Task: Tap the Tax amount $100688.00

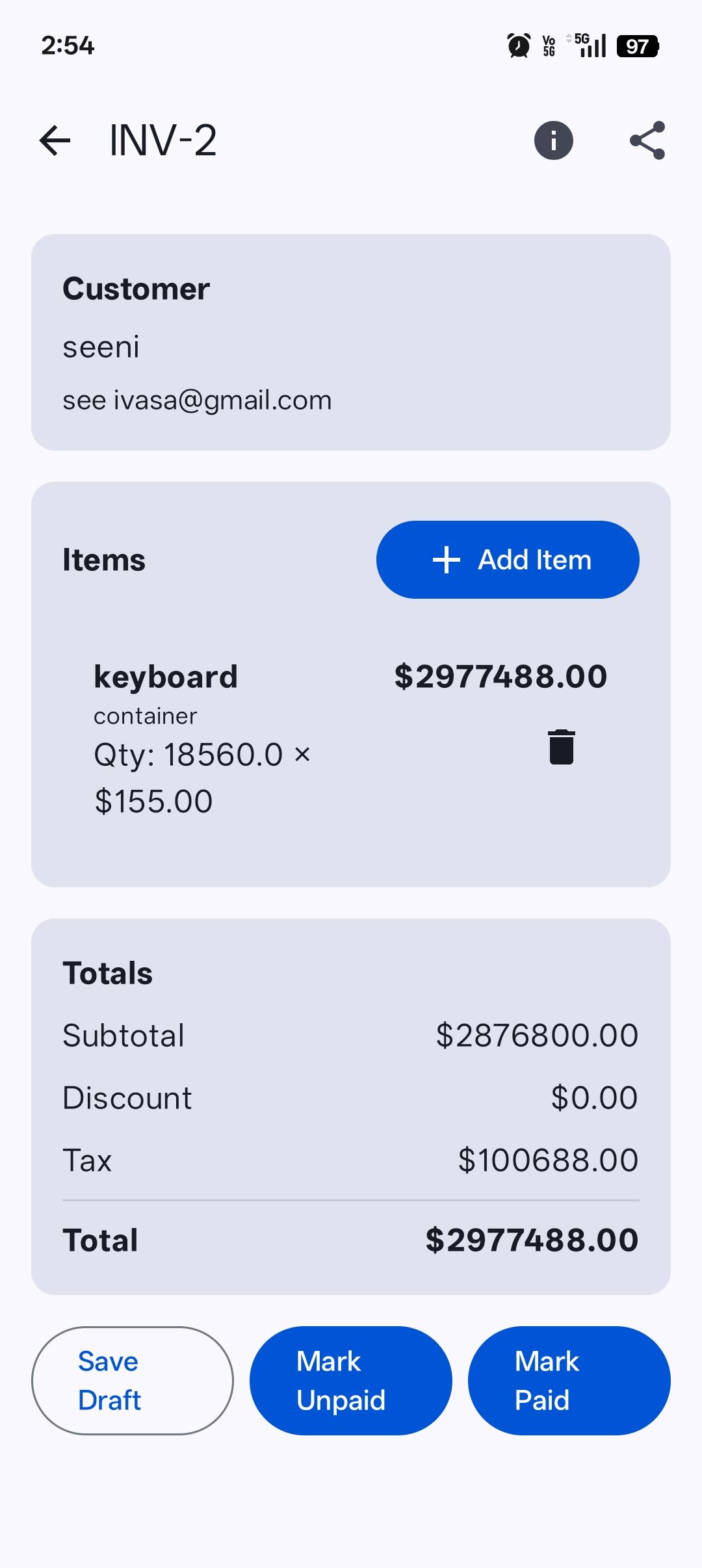Action: (548, 1160)
